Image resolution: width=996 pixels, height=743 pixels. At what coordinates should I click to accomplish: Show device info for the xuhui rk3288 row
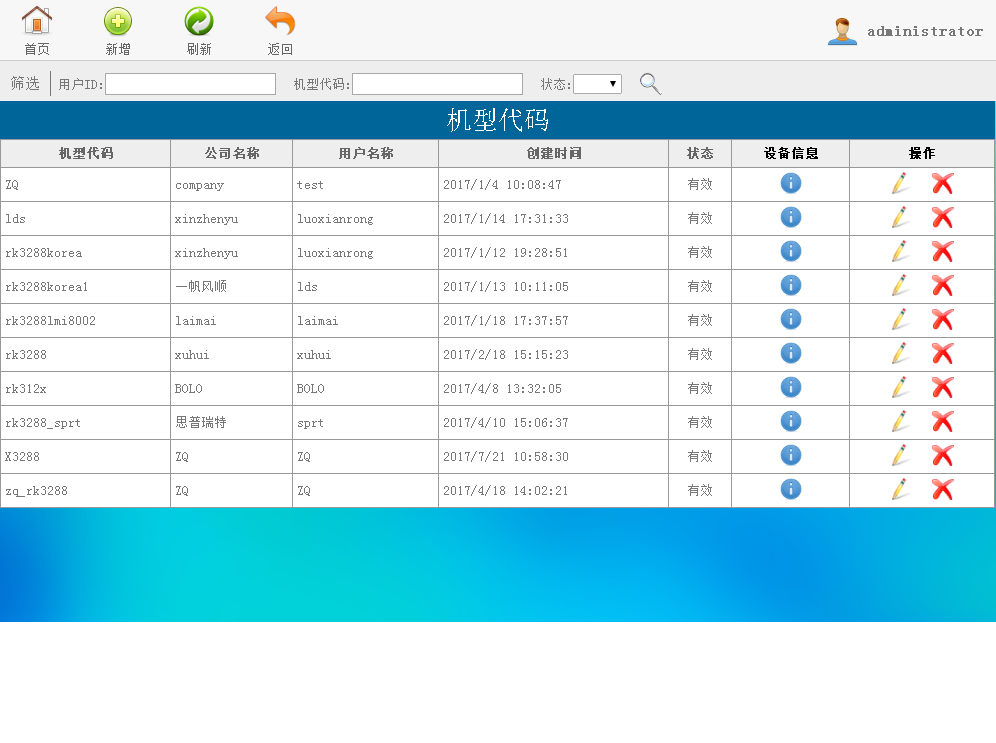(x=791, y=353)
